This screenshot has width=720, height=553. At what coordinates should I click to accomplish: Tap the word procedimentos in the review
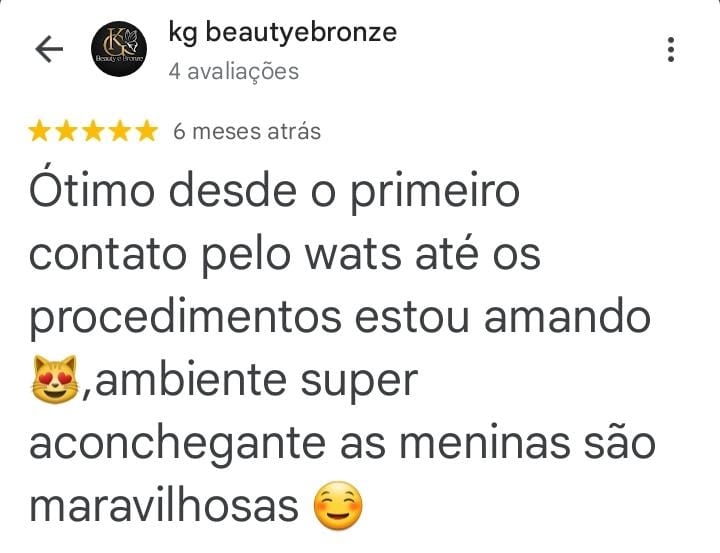tap(186, 318)
